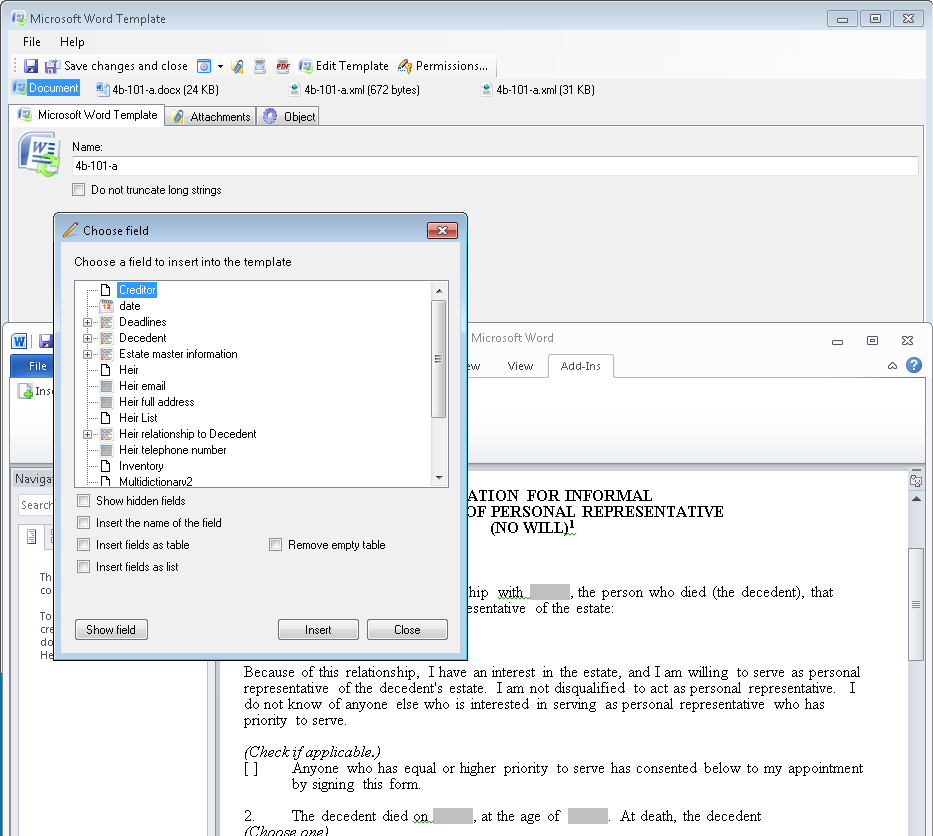Click the Save floppy disk icon in the toolbar
The height and width of the screenshot is (836, 933).
point(31,66)
